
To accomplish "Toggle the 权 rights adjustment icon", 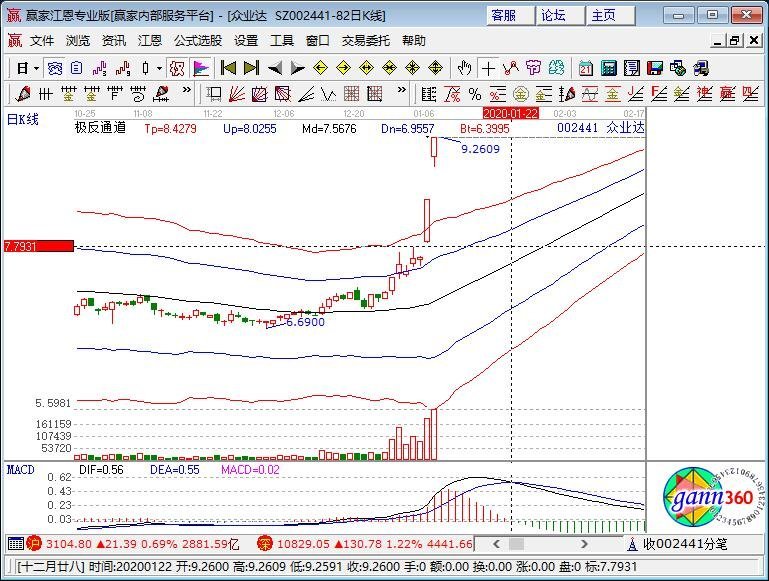I will coord(177,68).
